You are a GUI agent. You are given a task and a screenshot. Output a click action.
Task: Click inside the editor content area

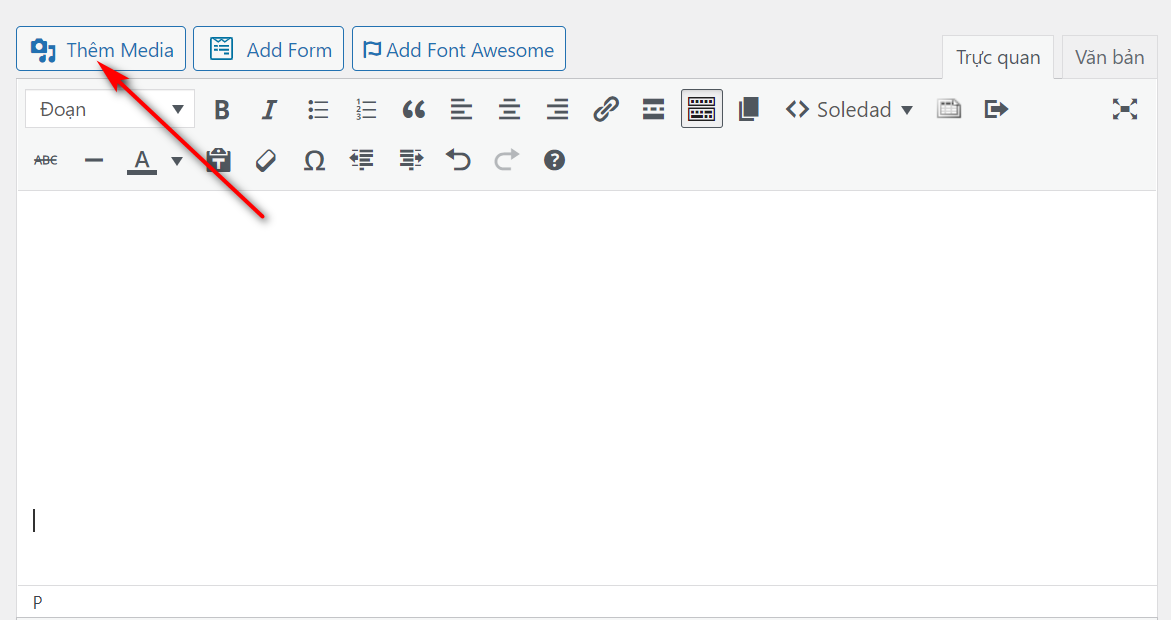(586, 380)
